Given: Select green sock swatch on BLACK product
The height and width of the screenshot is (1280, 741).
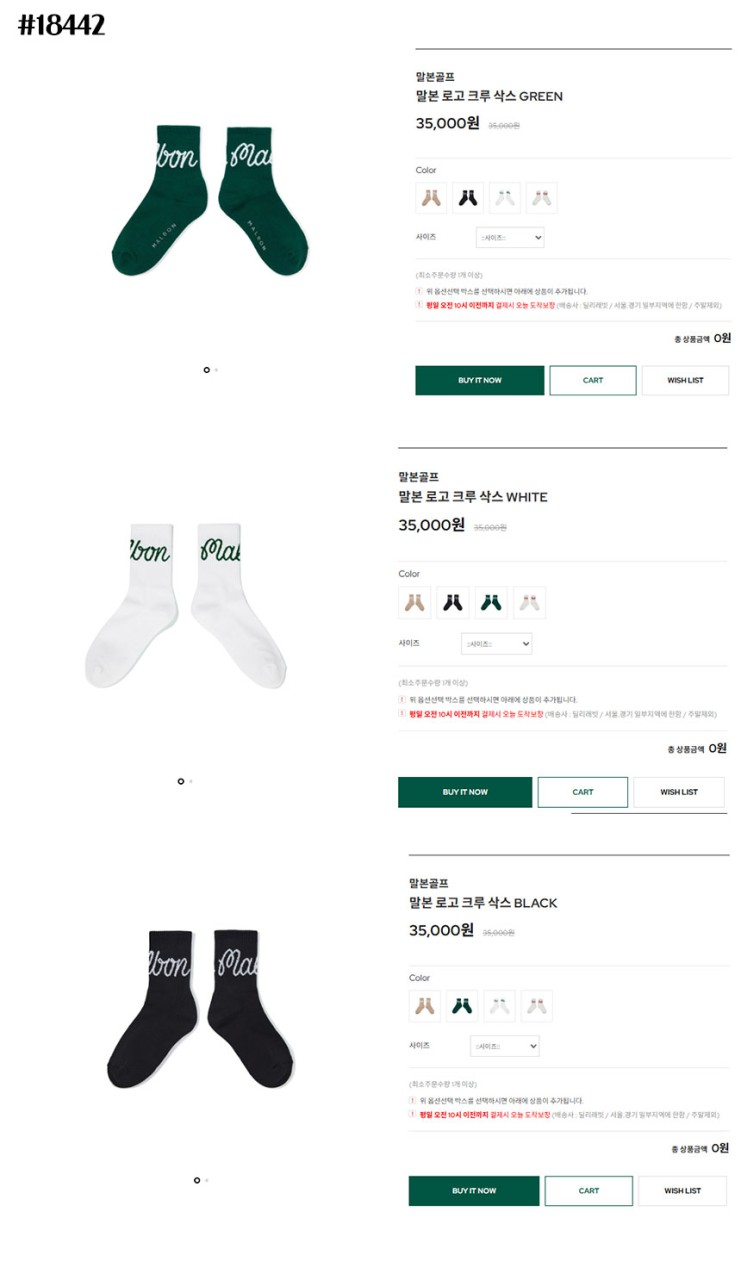Looking at the screenshot, I should coord(462,1006).
